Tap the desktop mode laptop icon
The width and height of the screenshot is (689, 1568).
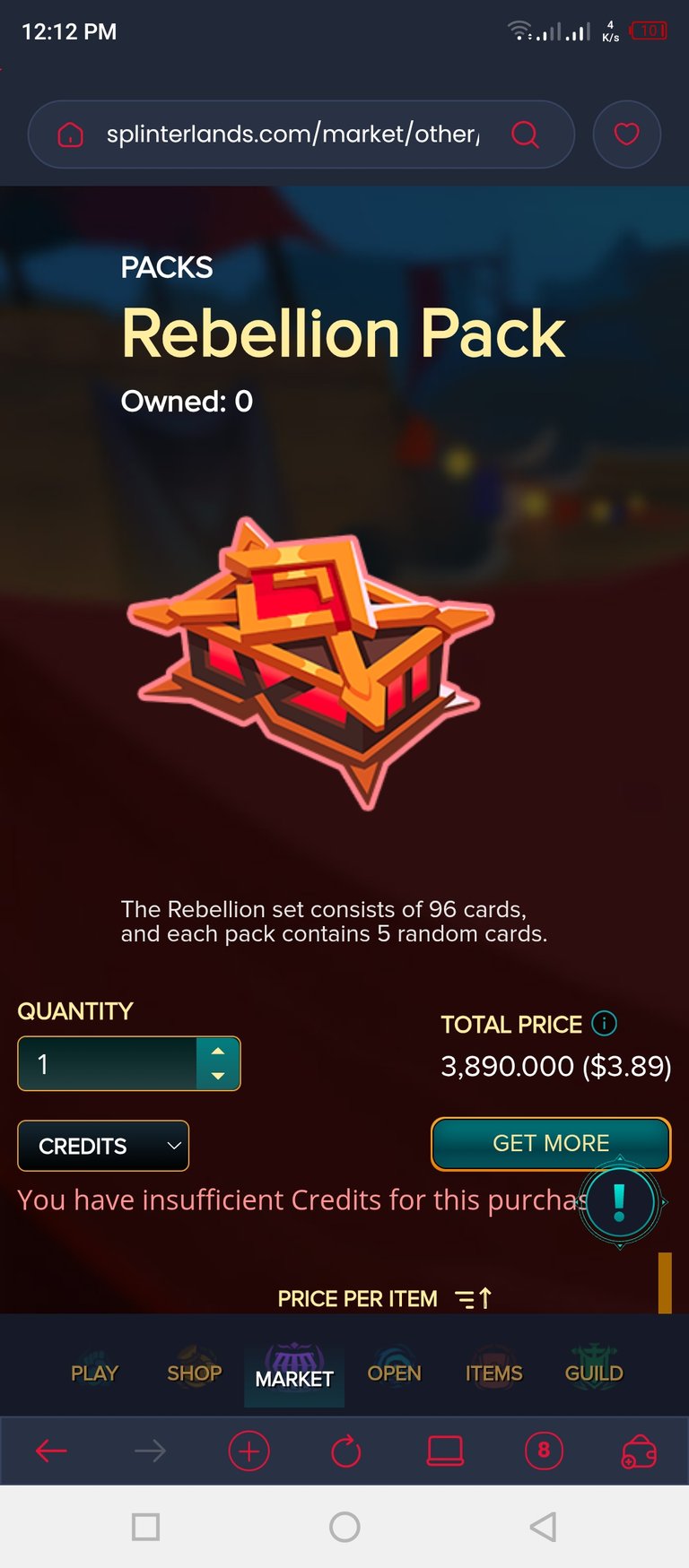point(445,1451)
